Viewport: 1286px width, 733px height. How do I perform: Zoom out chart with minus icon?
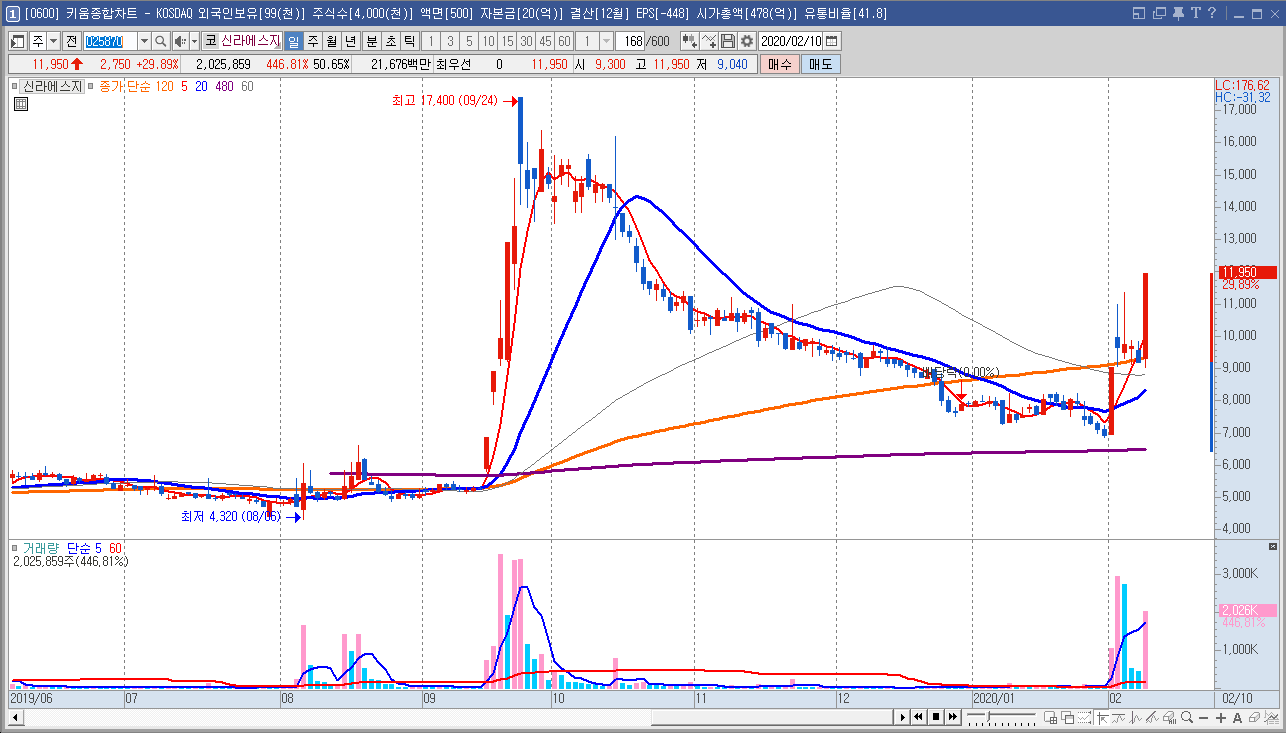(x=1203, y=717)
